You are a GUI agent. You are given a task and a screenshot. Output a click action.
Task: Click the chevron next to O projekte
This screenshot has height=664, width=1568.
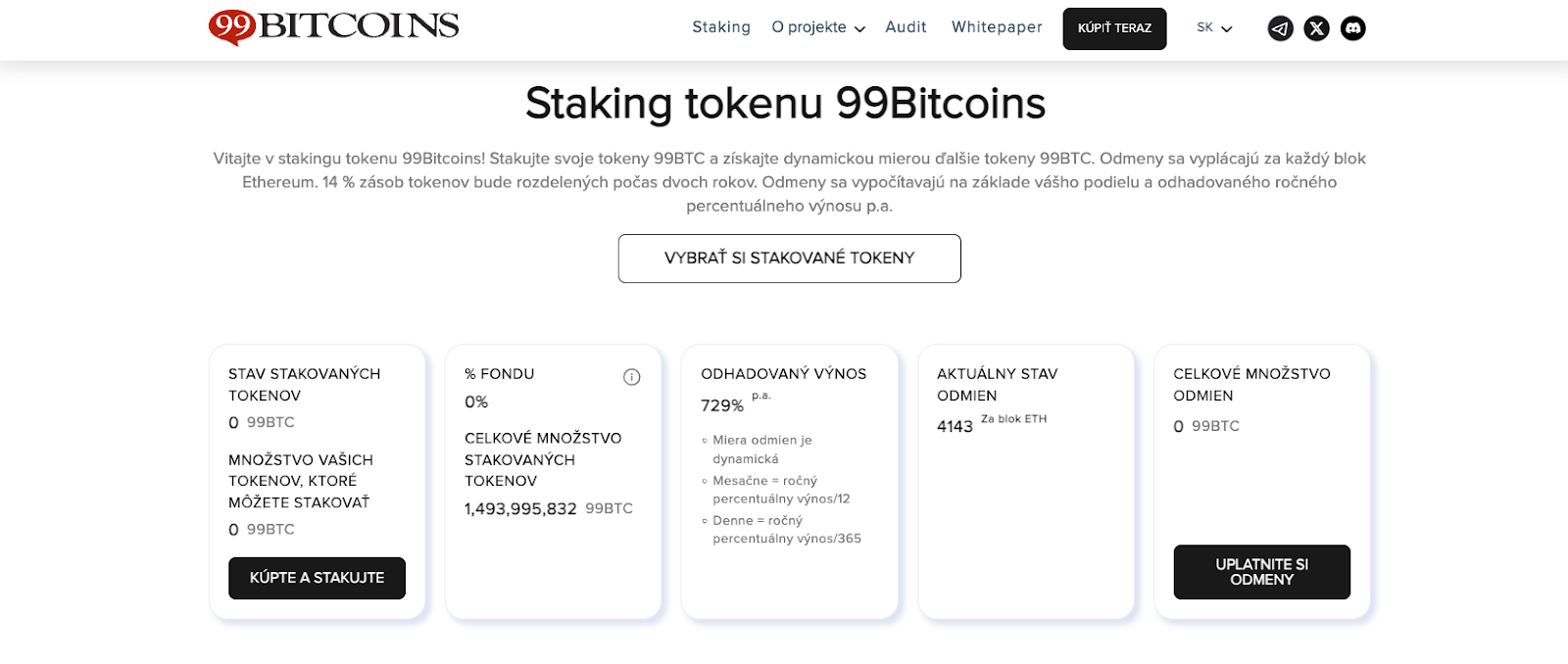click(x=859, y=29)
